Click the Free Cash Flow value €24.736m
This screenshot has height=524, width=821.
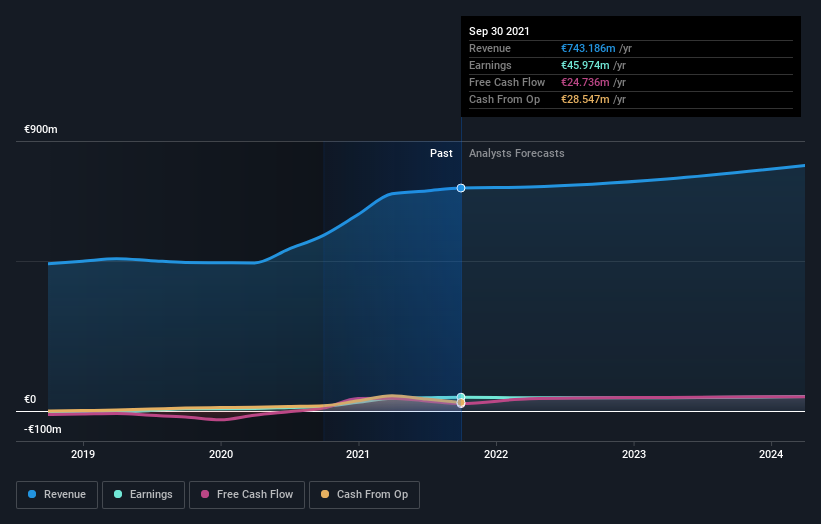[585, 82]
